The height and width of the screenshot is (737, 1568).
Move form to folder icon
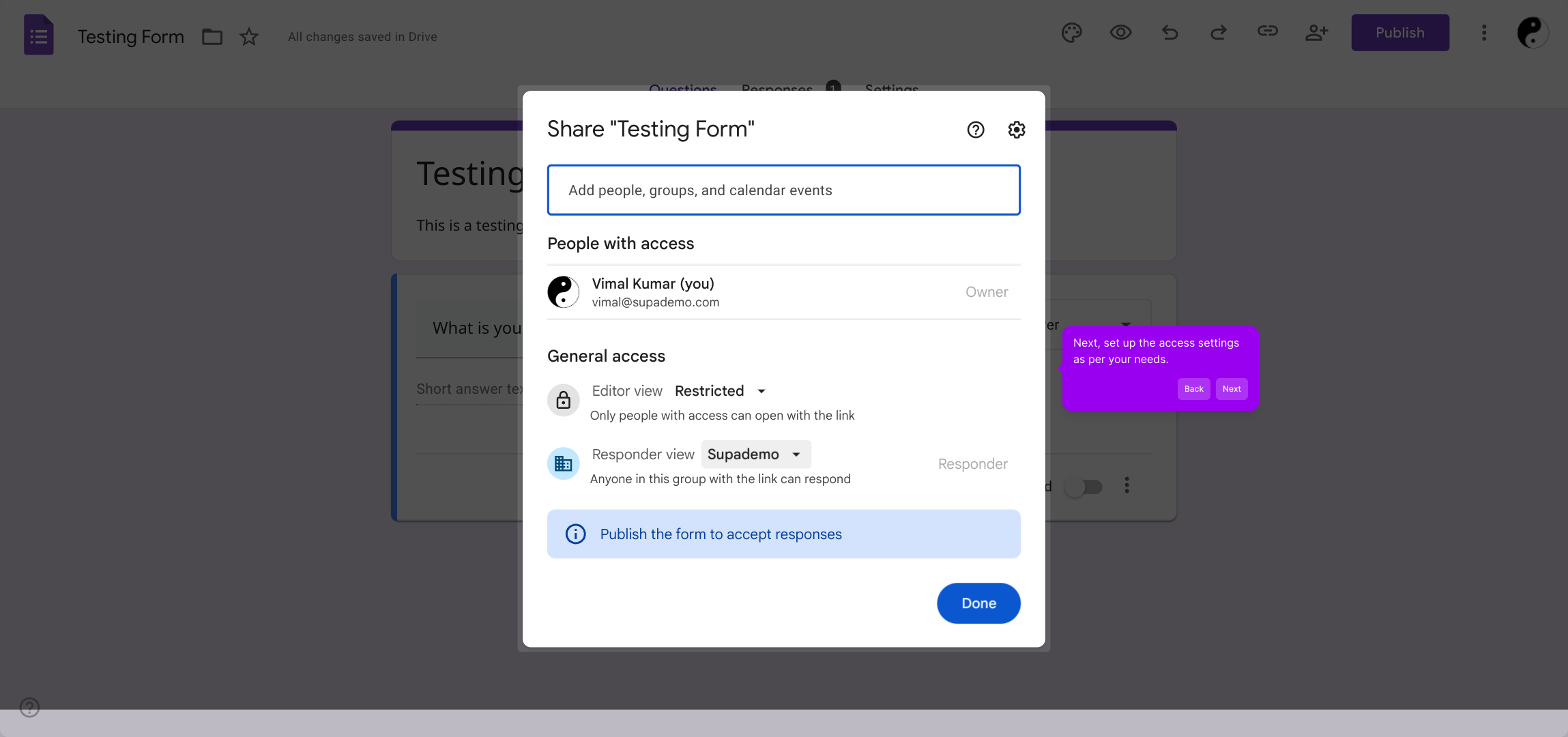pos(212,36)
